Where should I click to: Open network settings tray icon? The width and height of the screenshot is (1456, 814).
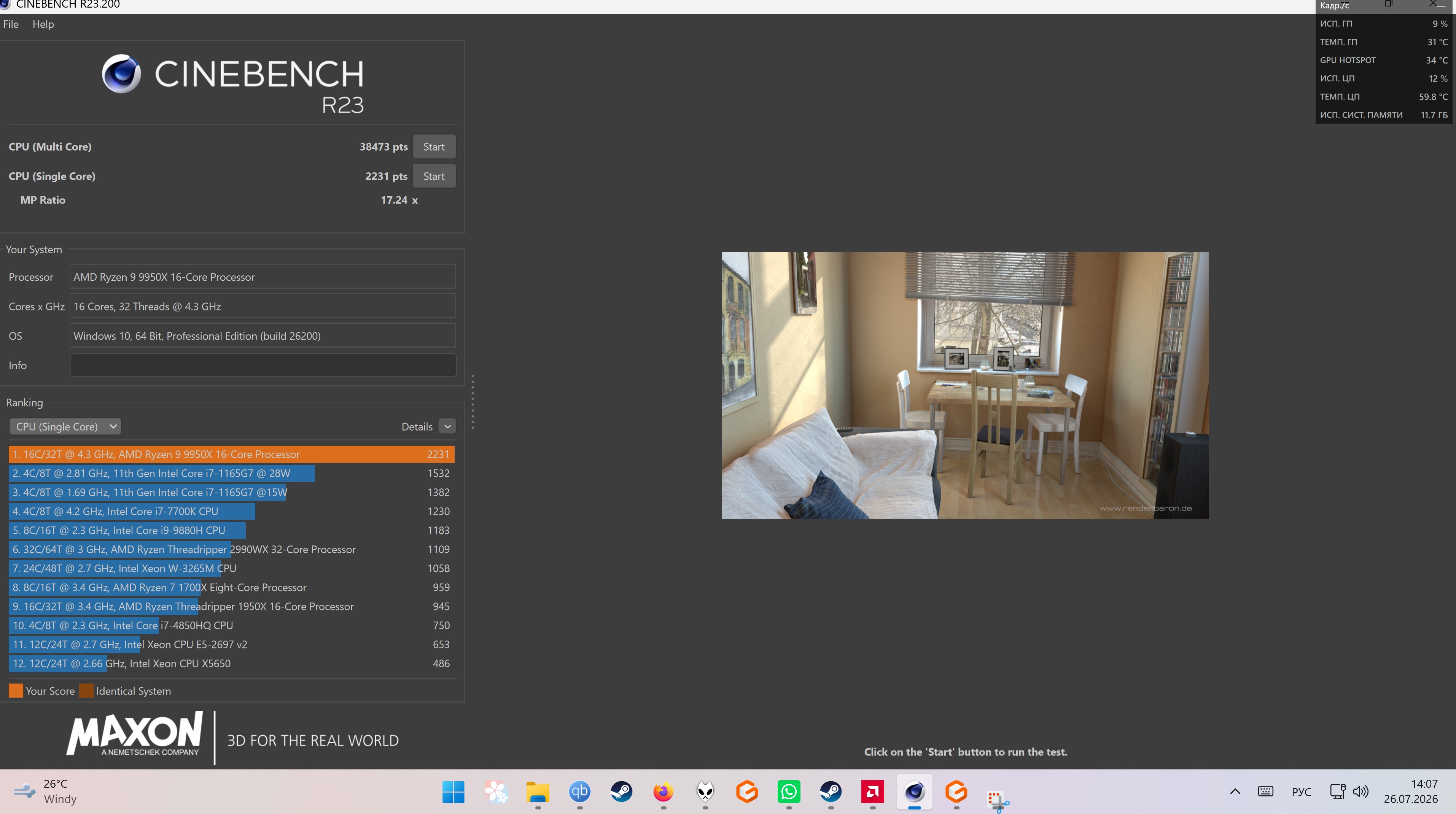click(1337, 792)
